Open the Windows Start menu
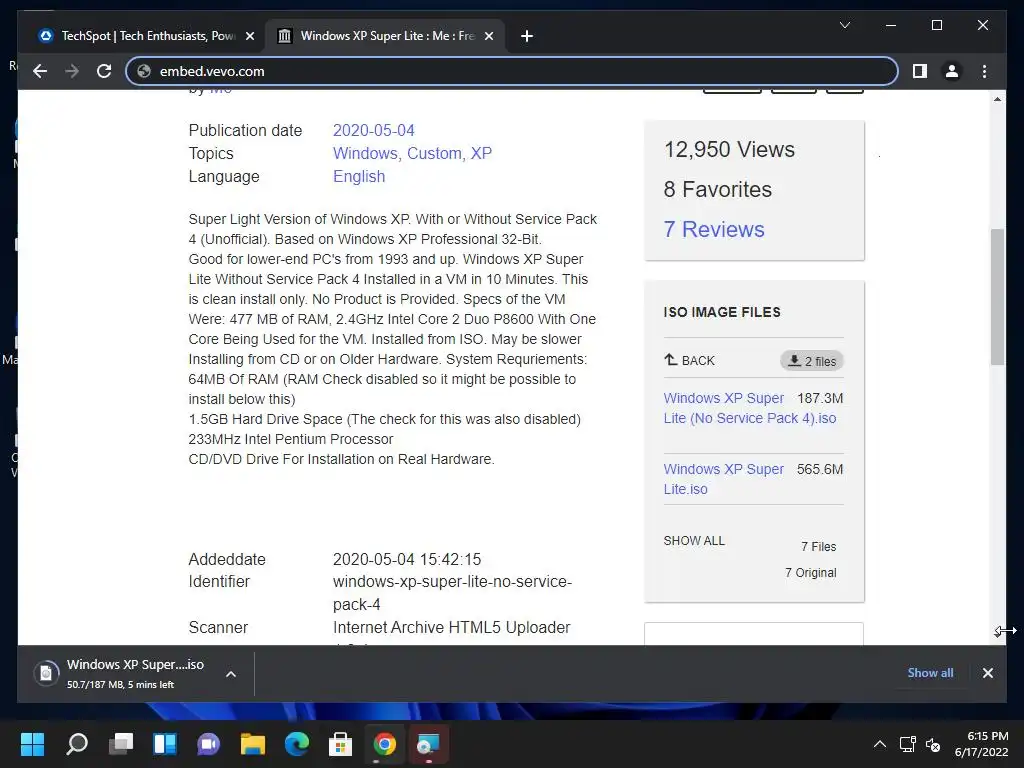1024x768 pixels. coord(33,744)
